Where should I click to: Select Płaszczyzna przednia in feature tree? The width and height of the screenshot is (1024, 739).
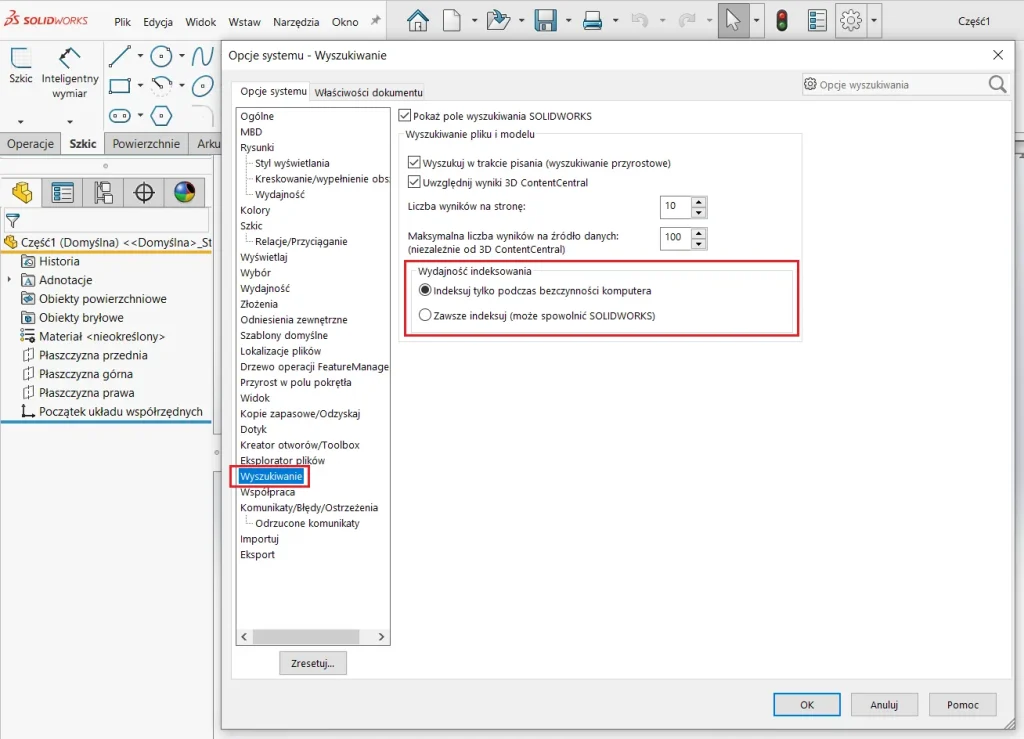coord(93,355)
